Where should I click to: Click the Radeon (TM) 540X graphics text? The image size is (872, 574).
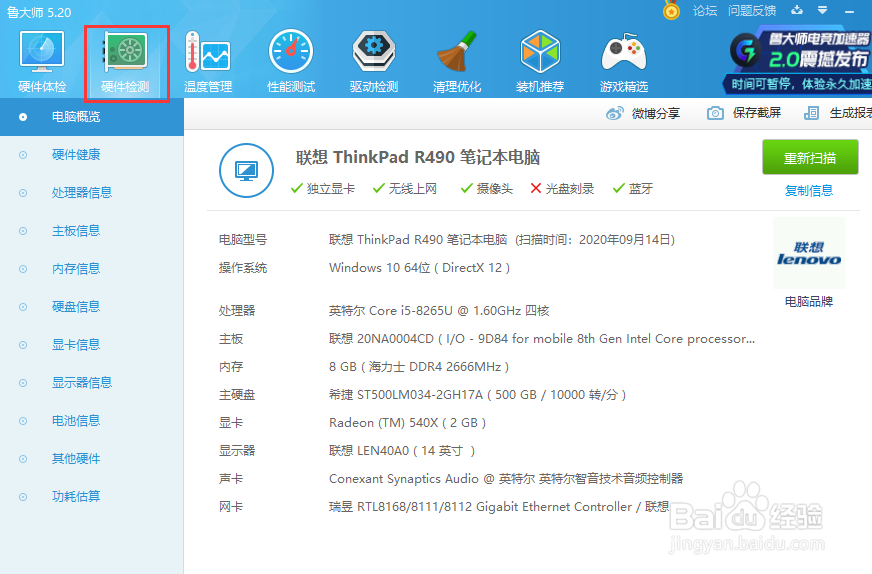click(407, 423)
